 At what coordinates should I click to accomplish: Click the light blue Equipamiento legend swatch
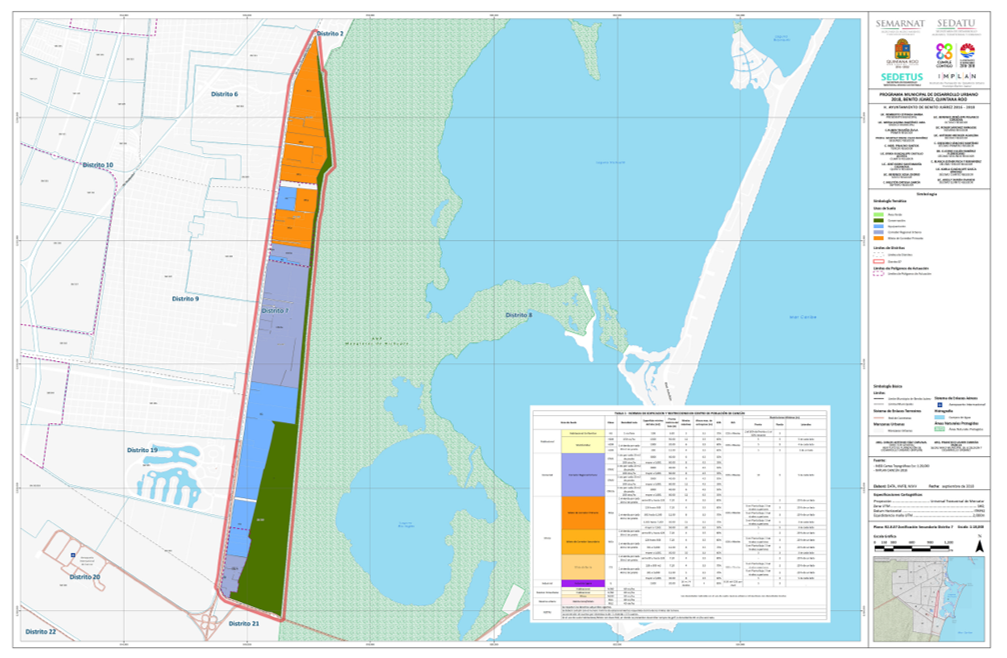pyautogui.click(x=880, y=226)
